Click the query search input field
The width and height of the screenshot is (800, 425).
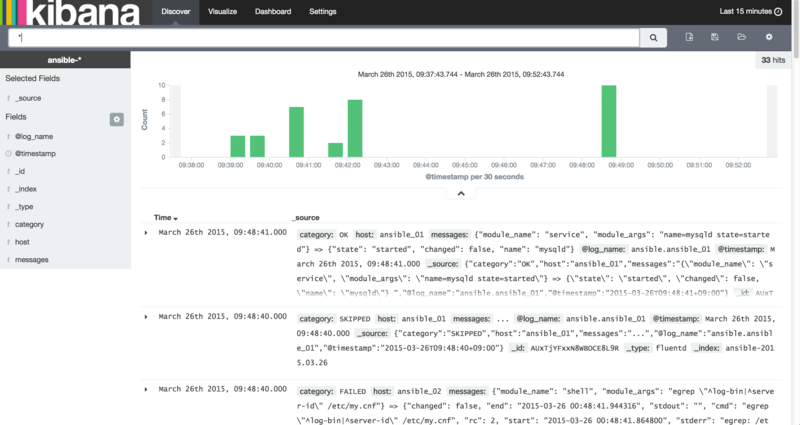pos(323,37)
